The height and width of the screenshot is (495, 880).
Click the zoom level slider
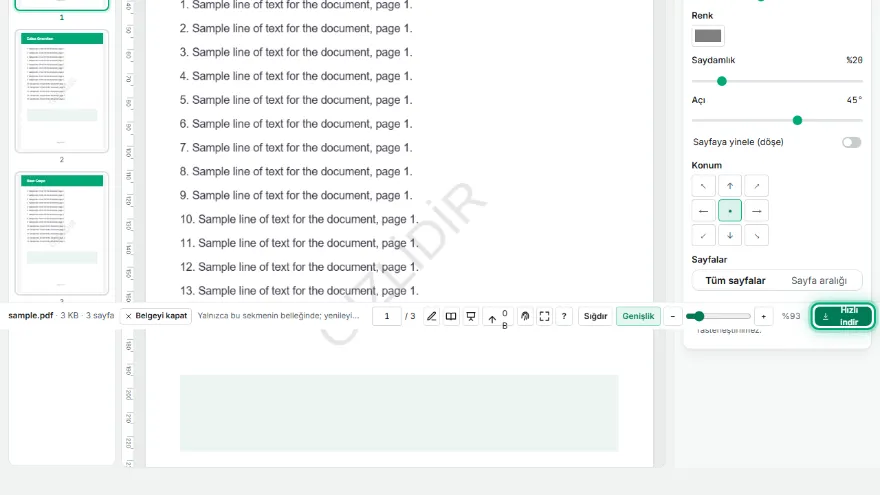(718, 316)
